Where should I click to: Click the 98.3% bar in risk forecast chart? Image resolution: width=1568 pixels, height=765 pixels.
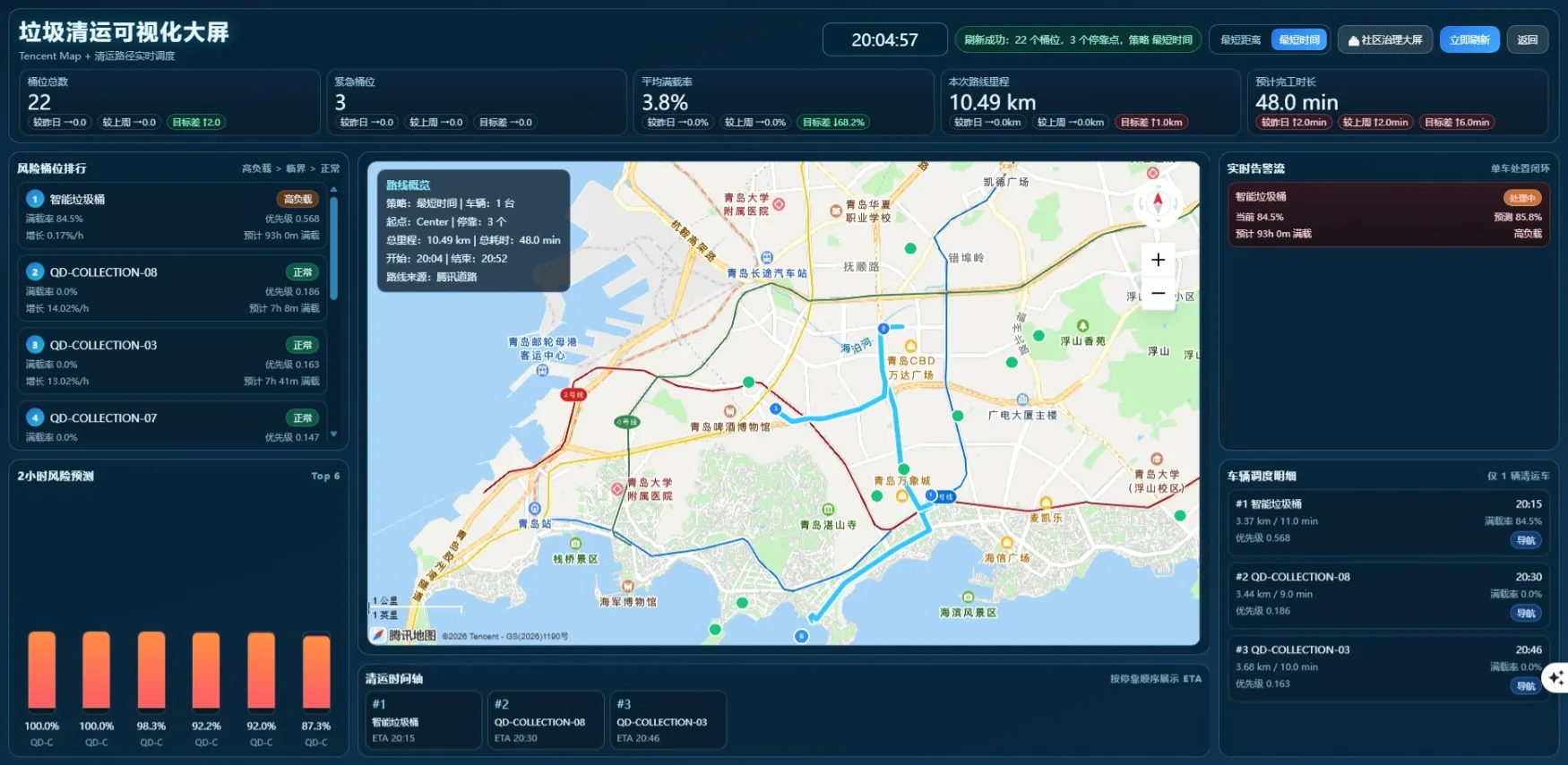pyautogui.click(x=151, y=672)
